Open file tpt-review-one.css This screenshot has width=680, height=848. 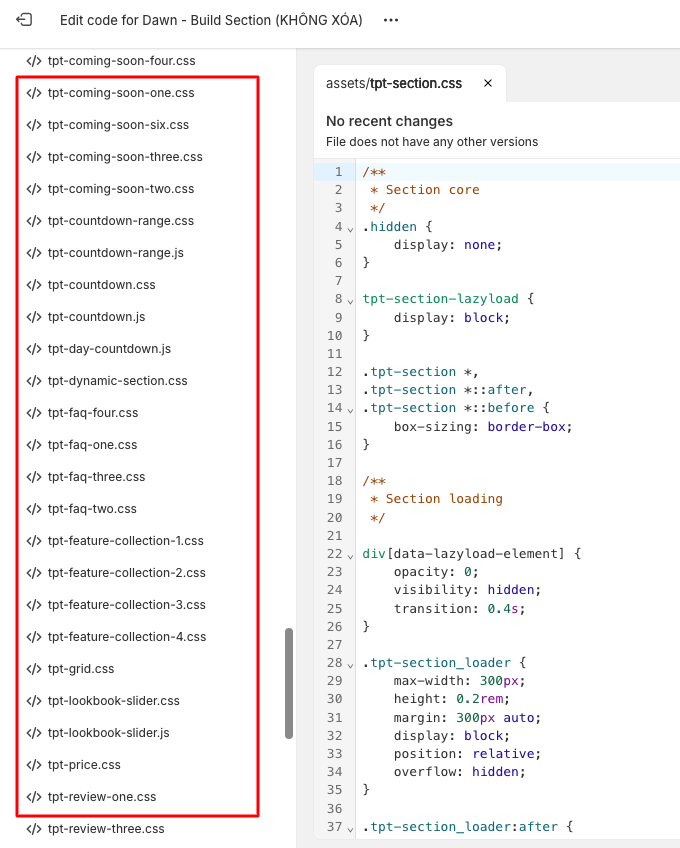tap(102, 797)
